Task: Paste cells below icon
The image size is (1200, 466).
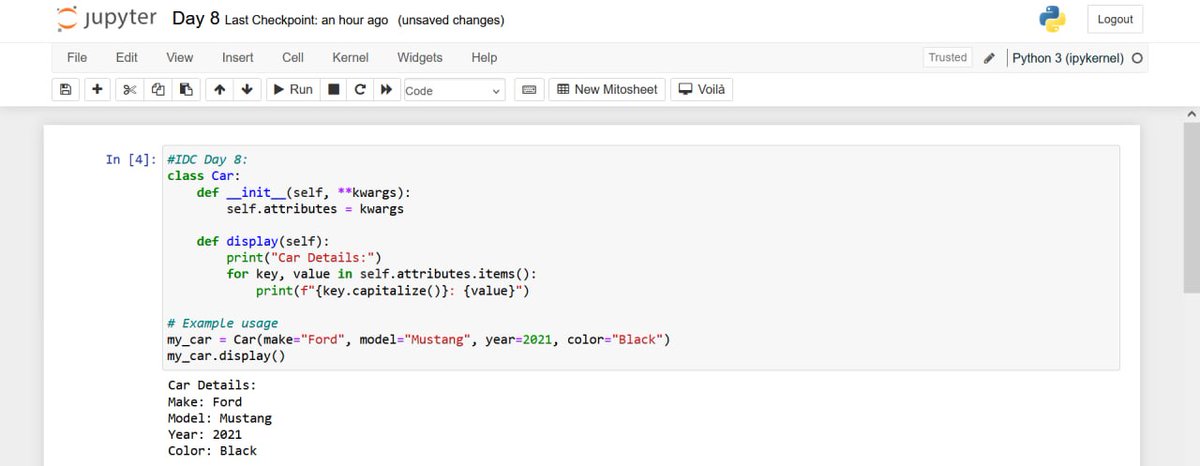Action: pos(185,90)
